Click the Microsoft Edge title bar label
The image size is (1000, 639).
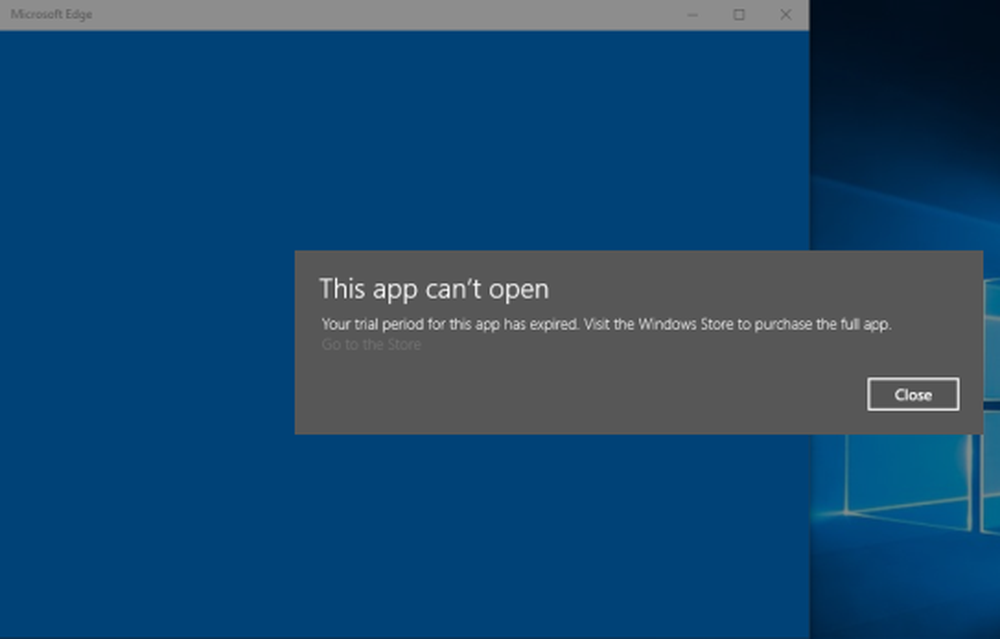pyautogui.click(x=51, y=14)
